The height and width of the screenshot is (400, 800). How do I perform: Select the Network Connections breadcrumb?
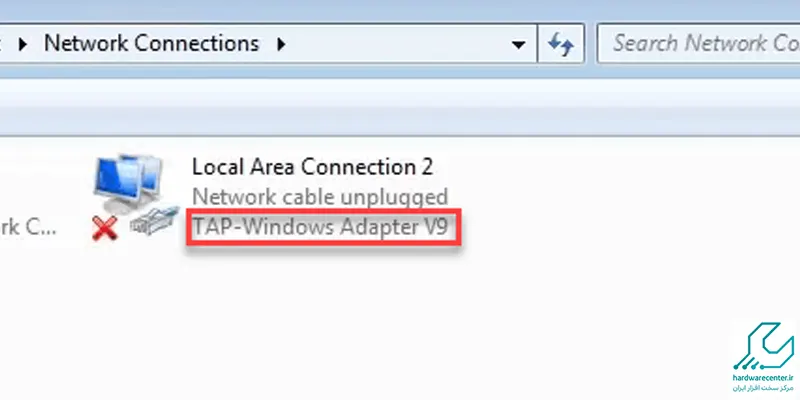click(152, 43)
